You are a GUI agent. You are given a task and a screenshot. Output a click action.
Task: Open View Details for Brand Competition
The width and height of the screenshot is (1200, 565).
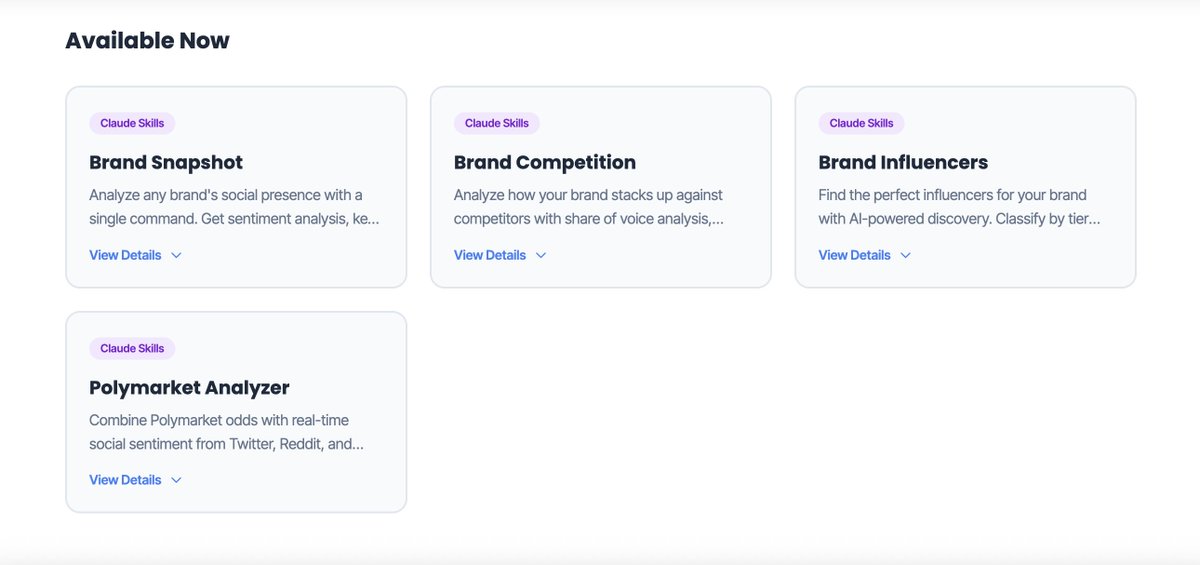[x=490, y=255]
